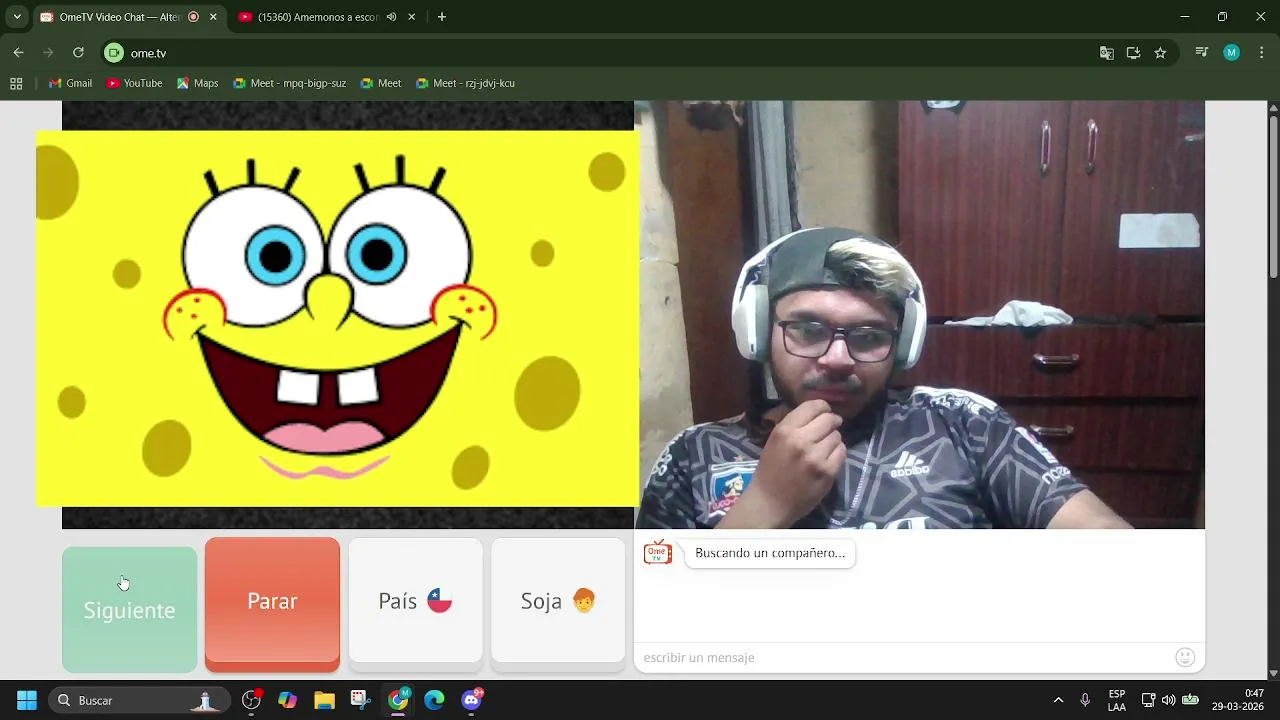The width and height of the screenshot is (1280, 720).
Task: Close the OmeTV Video Chat tab
Action: [213, 17]
